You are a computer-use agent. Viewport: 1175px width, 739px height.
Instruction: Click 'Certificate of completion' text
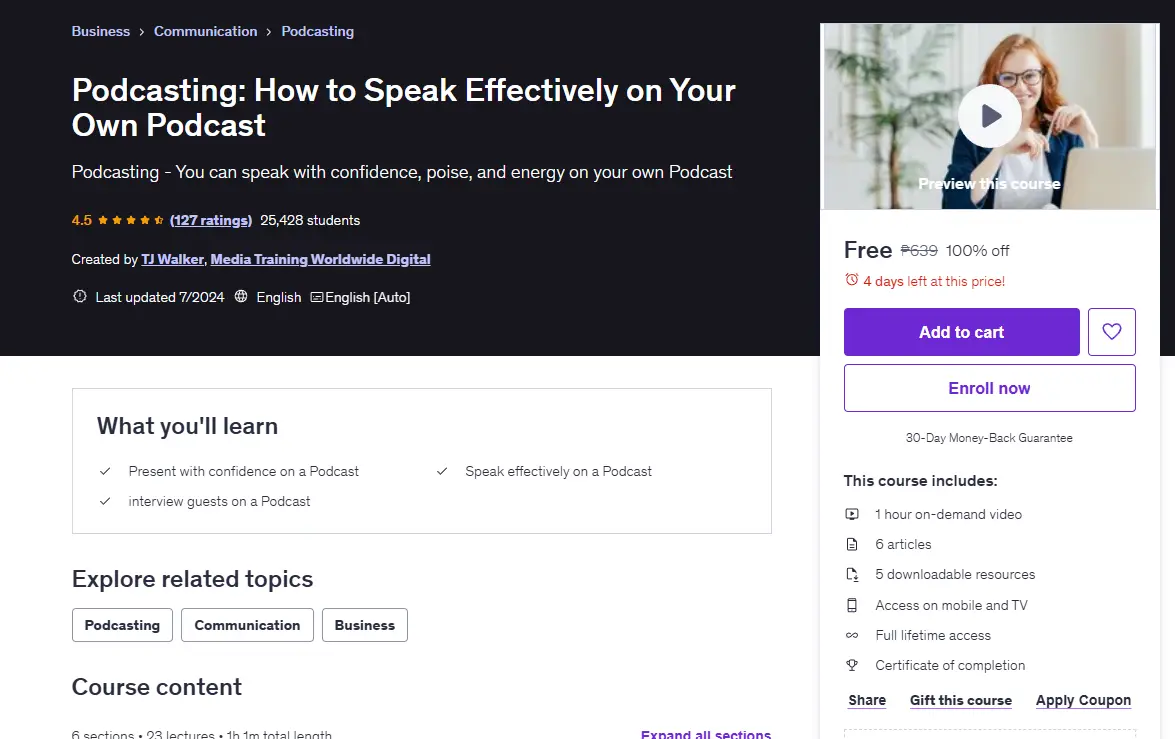(x=949, y=665)
